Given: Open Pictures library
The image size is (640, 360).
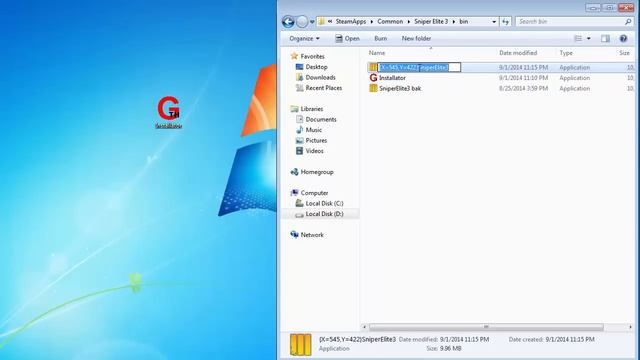Looking at the screenshot, I should coord(316,140).
